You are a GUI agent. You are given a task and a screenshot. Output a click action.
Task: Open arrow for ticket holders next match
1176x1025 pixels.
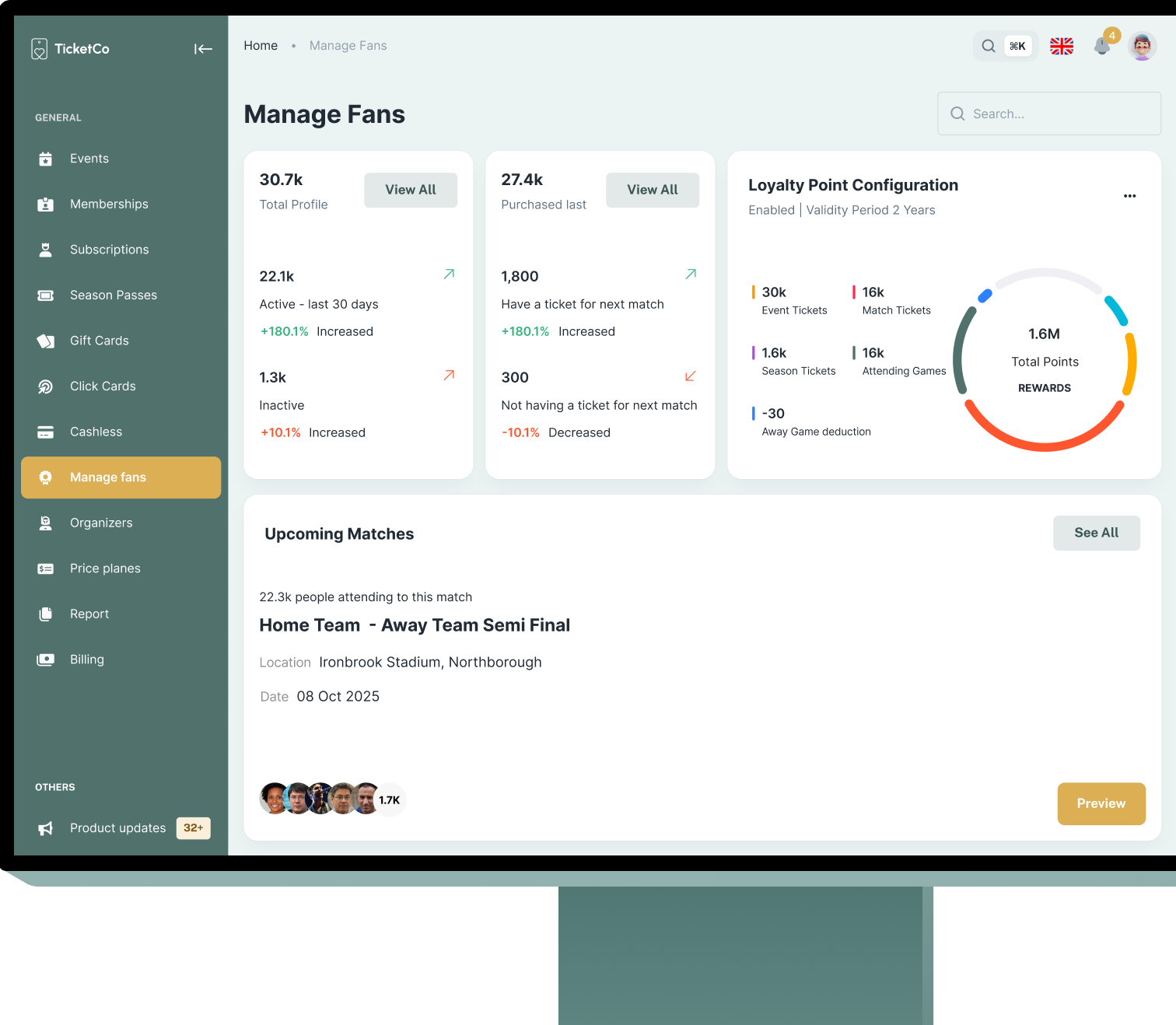[x=691, y=275]
